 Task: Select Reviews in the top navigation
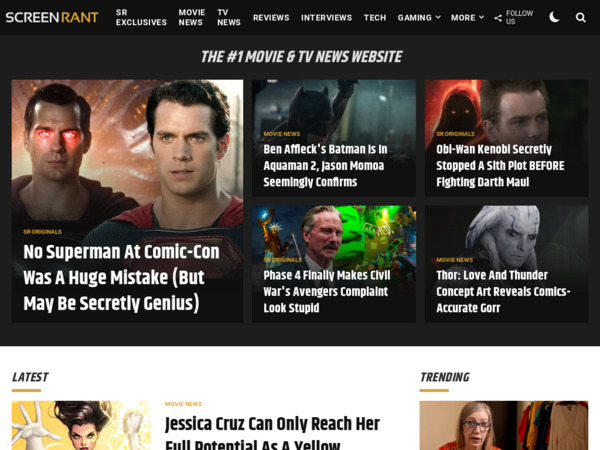point(271,17)
